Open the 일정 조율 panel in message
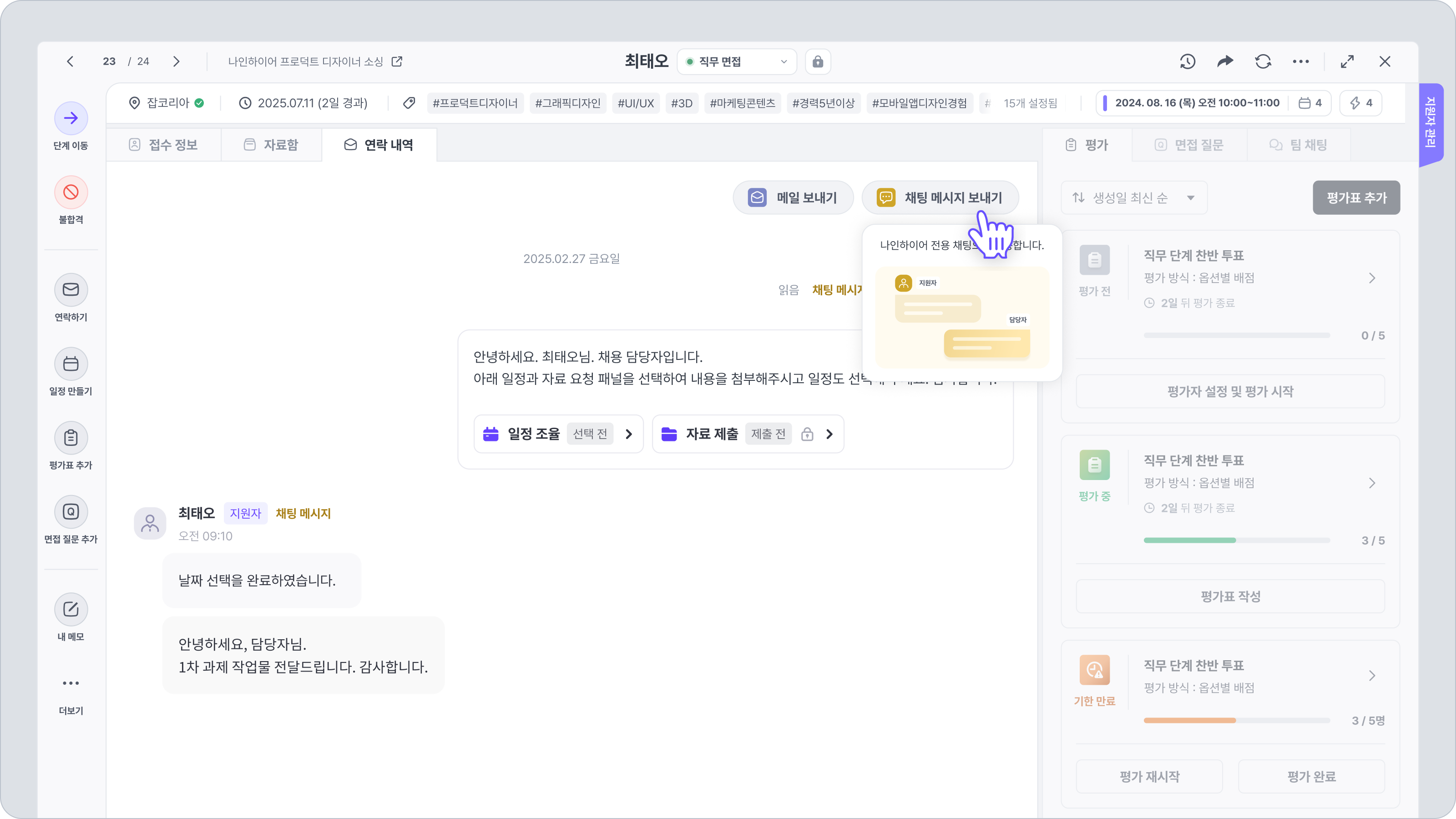This screenshot has width=1456, height=819. [558, 434]
